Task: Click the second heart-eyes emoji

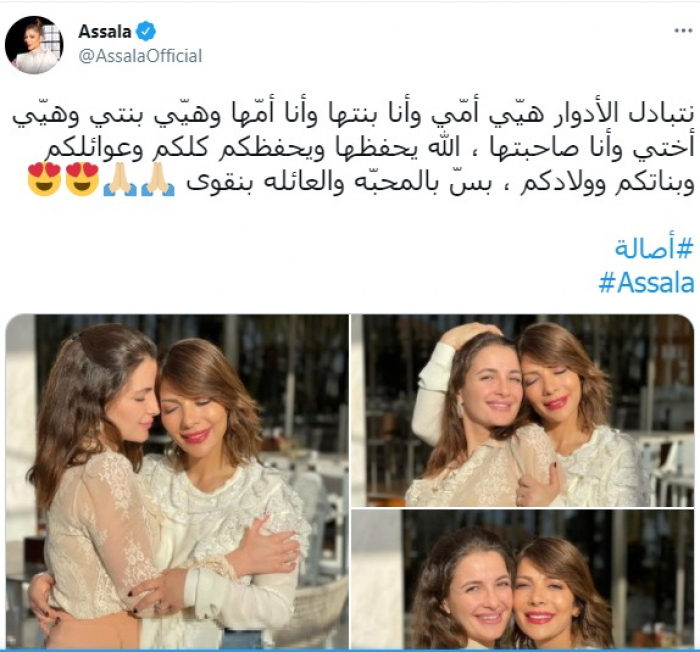Action: [82, 180]
